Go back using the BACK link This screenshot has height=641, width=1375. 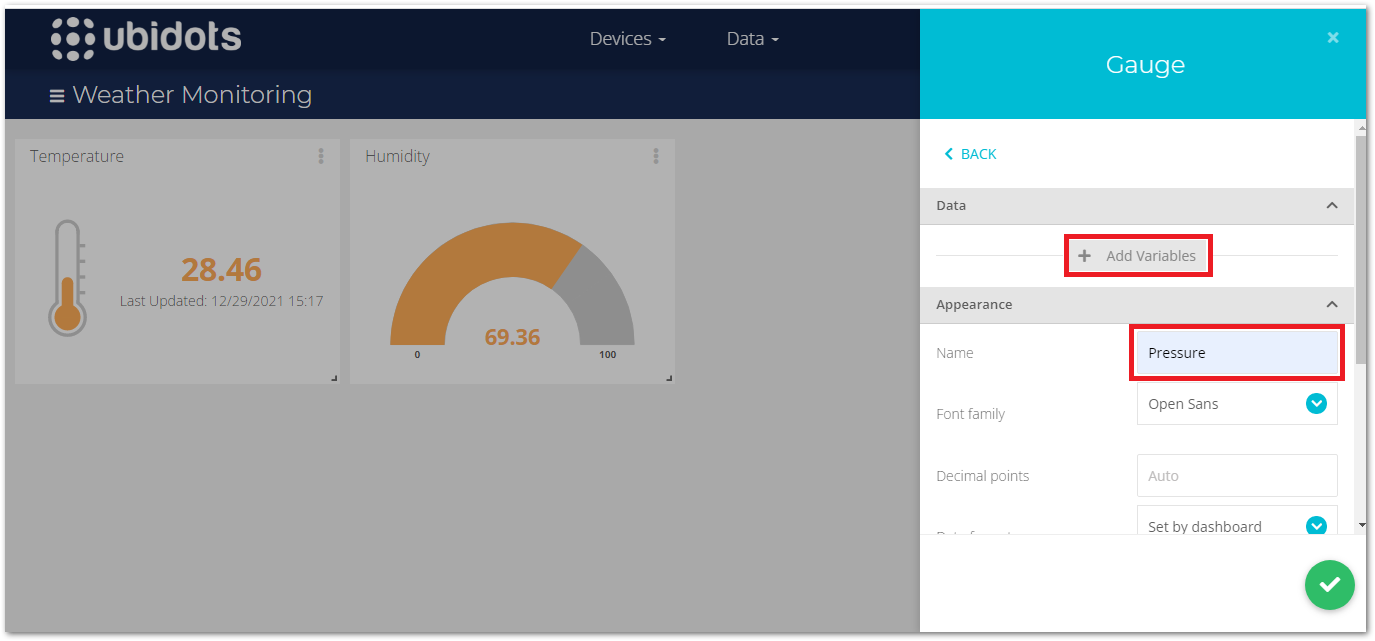pos(970,154)
